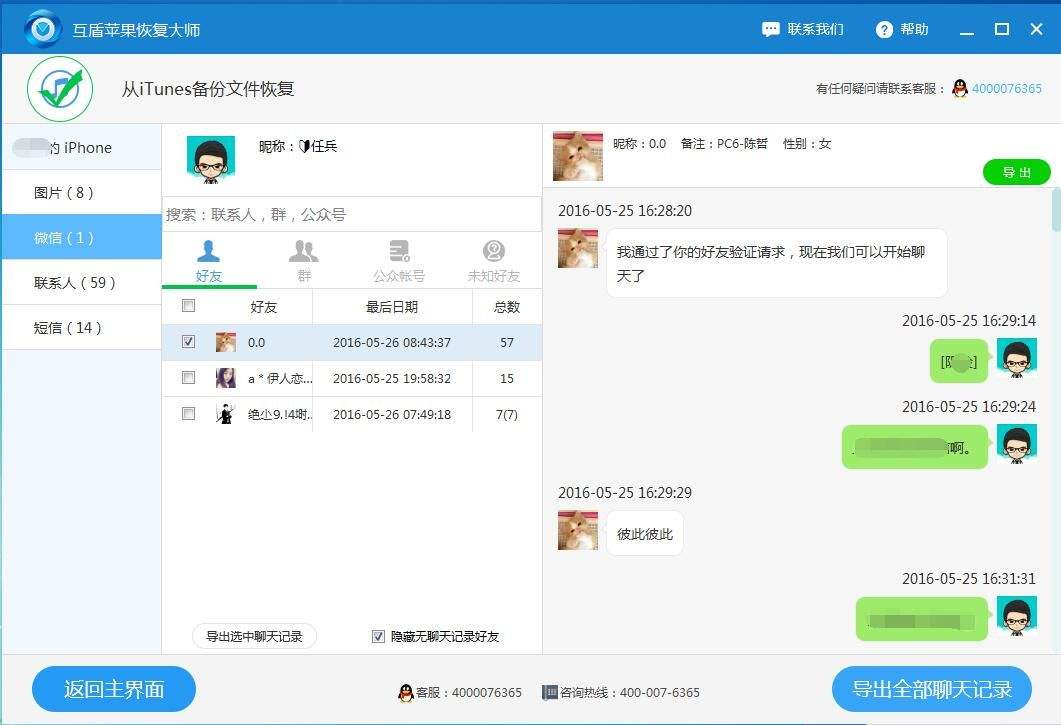Click the green 导出 button
This screenshot has width=1061, height=725.
point(1016,173)
